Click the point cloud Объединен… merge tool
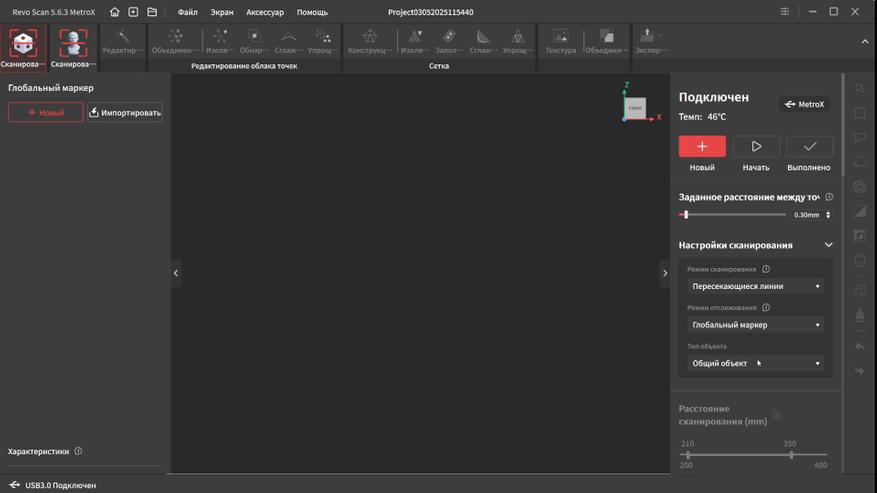The width and height of the screenshot is (877, 493). [175, 41]
